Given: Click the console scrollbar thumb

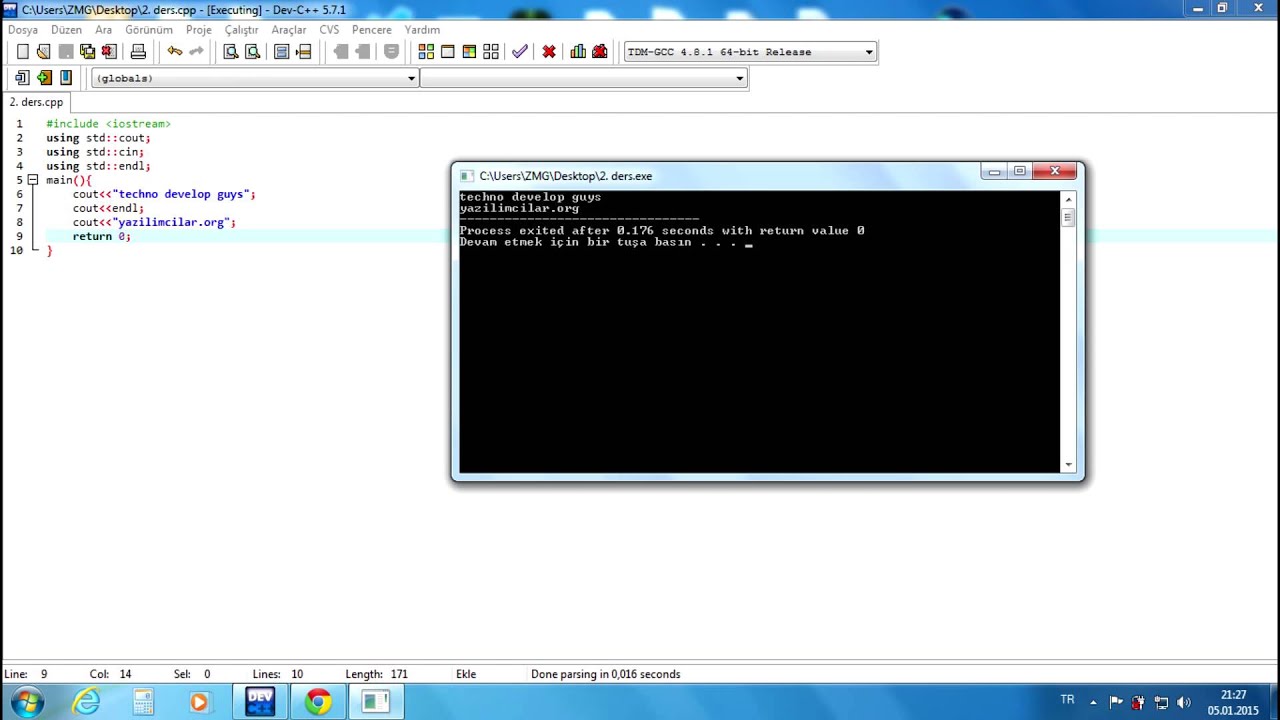Looking at the screenshot, I should (x=1068, y=217).
